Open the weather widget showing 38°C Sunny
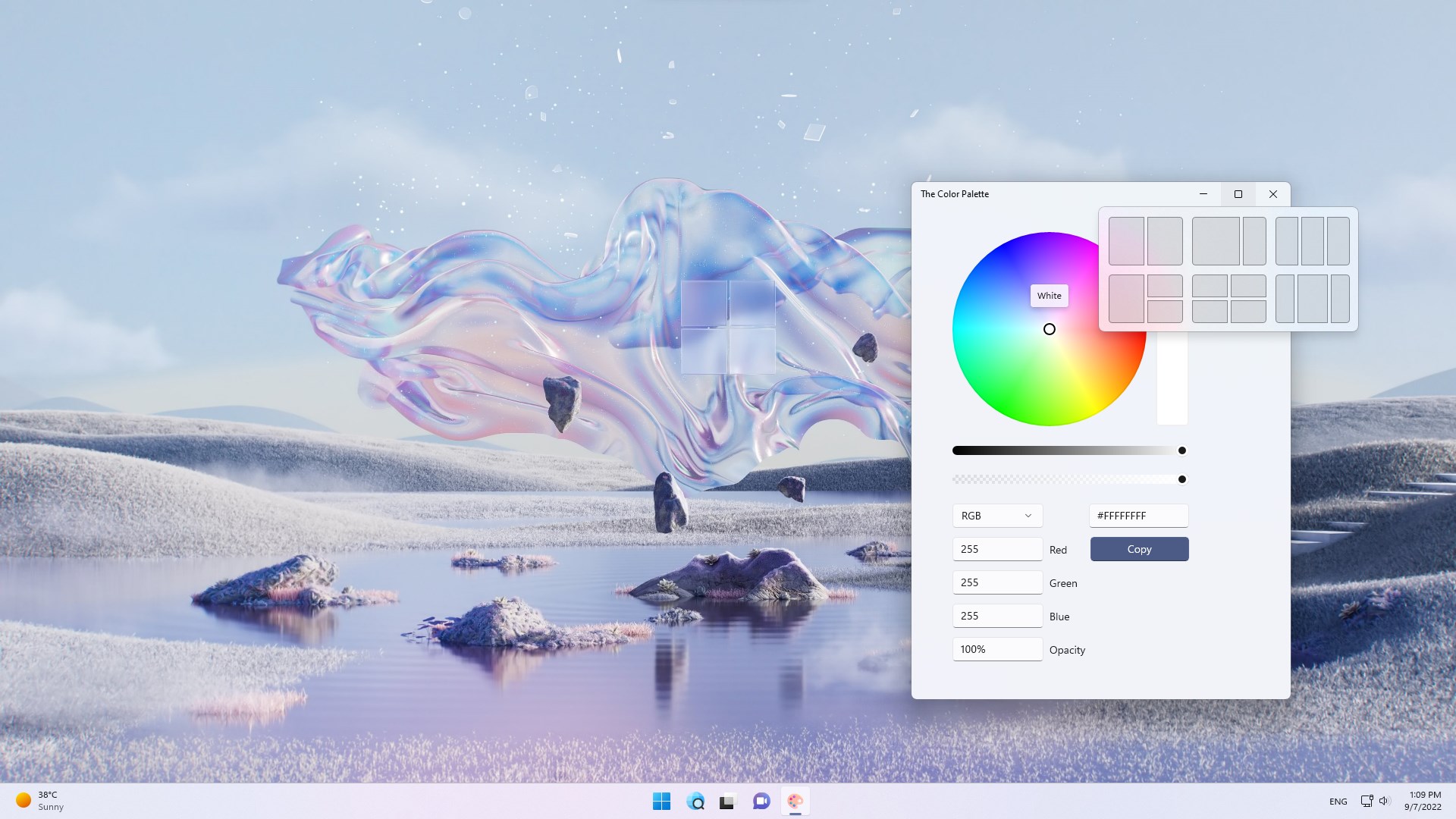Image resolution: width=1456 pixels, height=819 pixels. [x=39, y=801]
